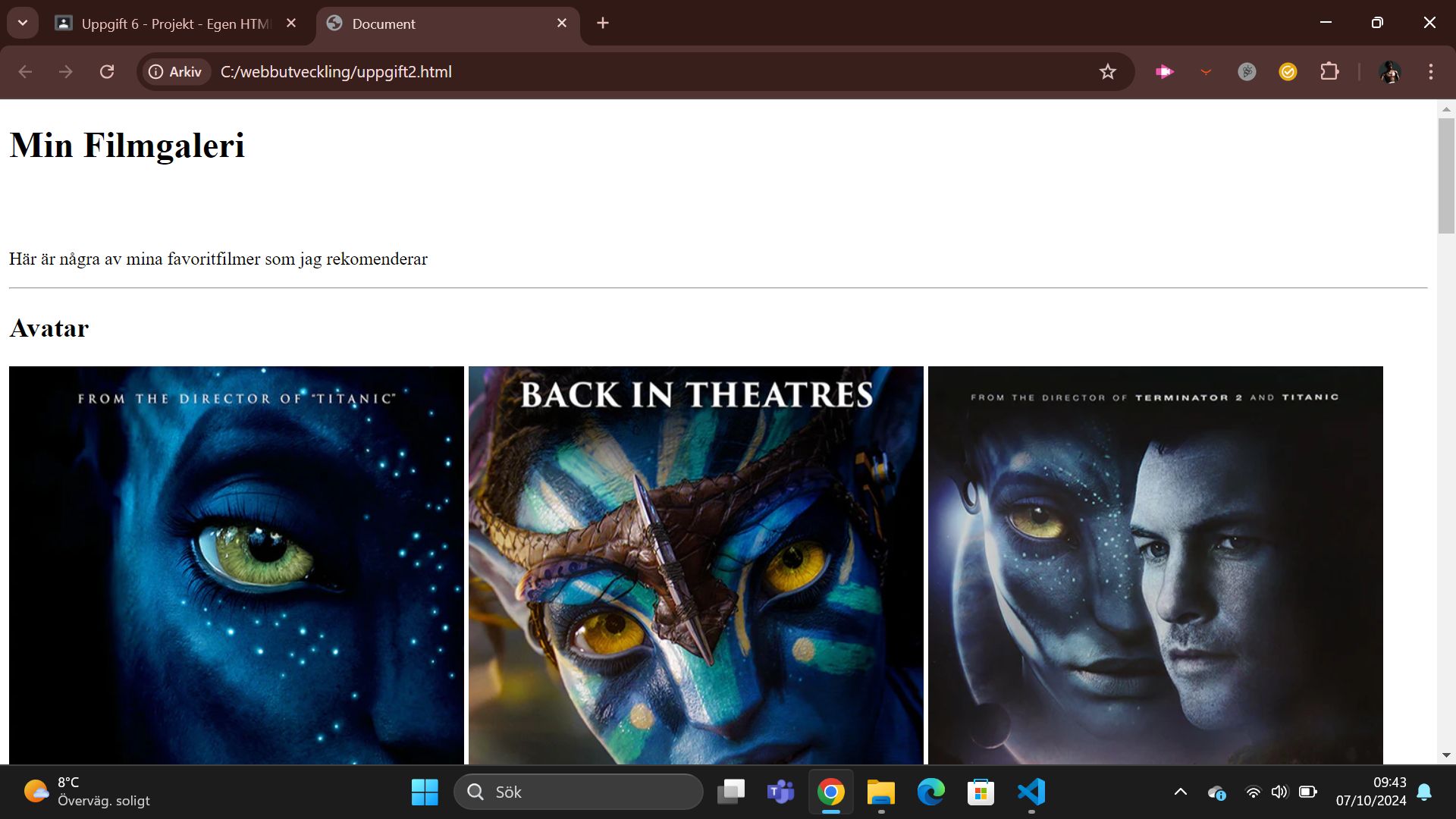Switch to the Uppgift 6 - Projekt tab
This screenshot has width=1456, height=819.
coord(176,24)
